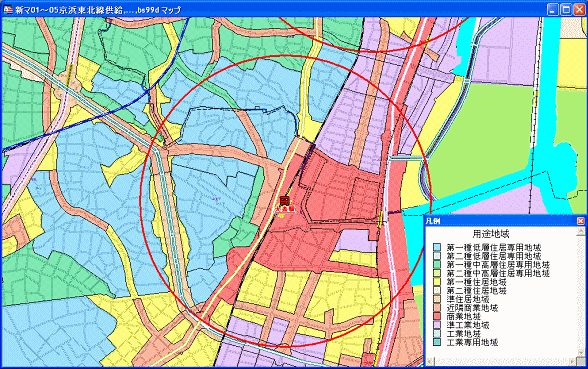
Task: Click the red station marker icon on map
Action: click(285, 201)
